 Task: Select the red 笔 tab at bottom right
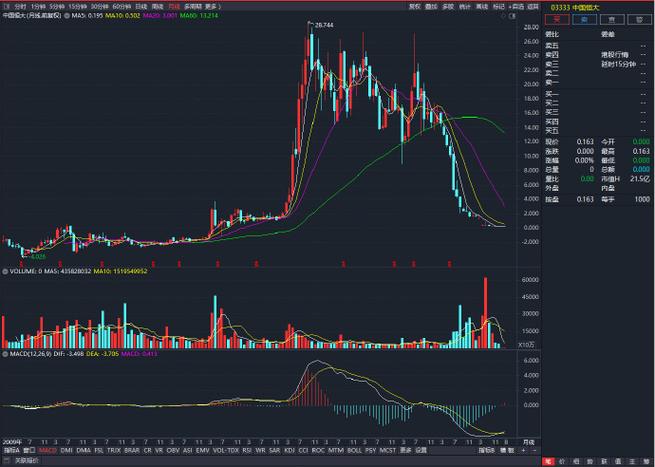pos(548,462)
